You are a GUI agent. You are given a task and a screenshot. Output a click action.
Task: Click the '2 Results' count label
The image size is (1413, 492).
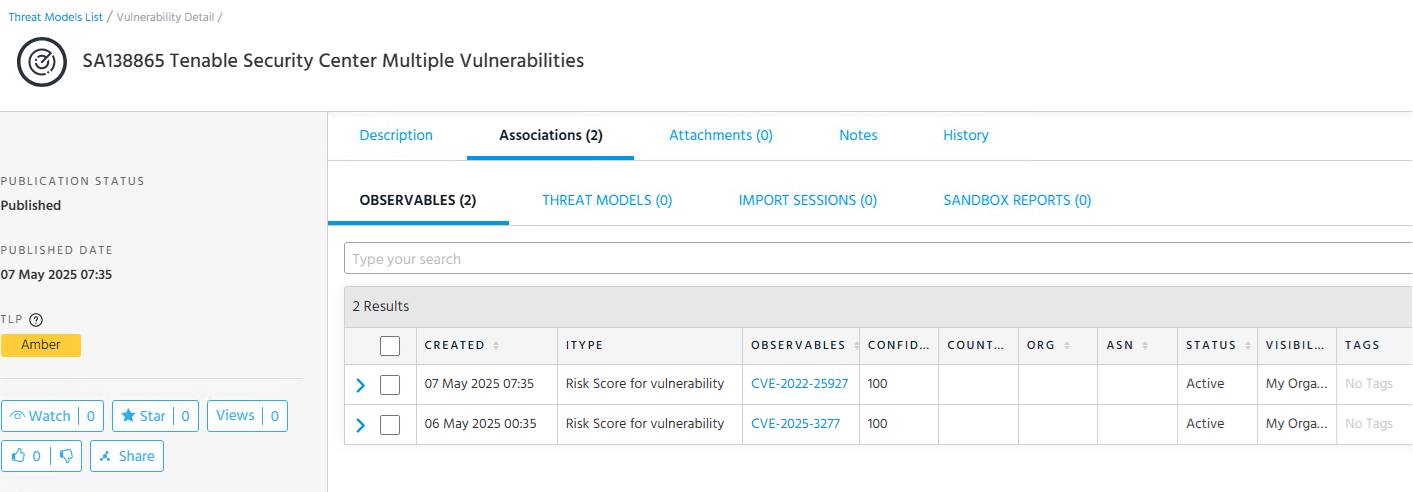[381, 306]
